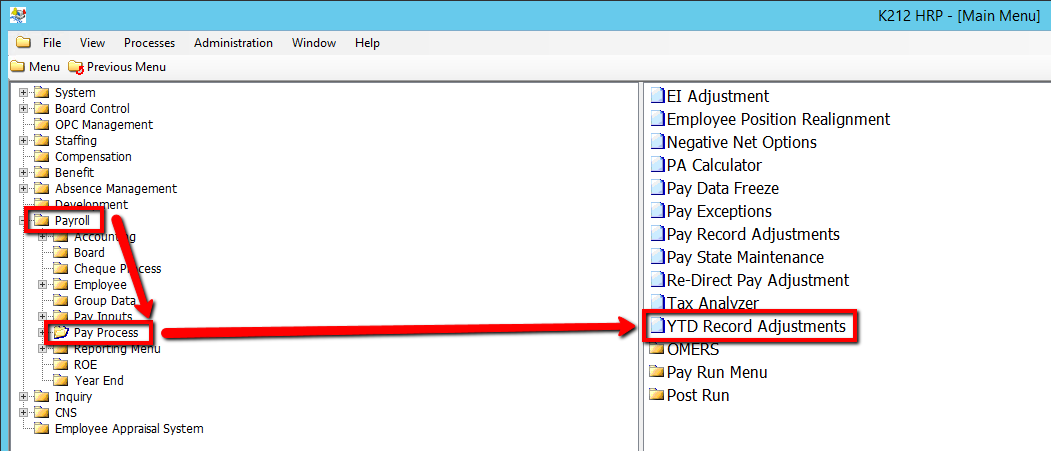Viewport: 1051px width, 451px height.
Task: Select Employee Appraisal System in the tree
Action: pyautogui.click(x=128, y=429)
